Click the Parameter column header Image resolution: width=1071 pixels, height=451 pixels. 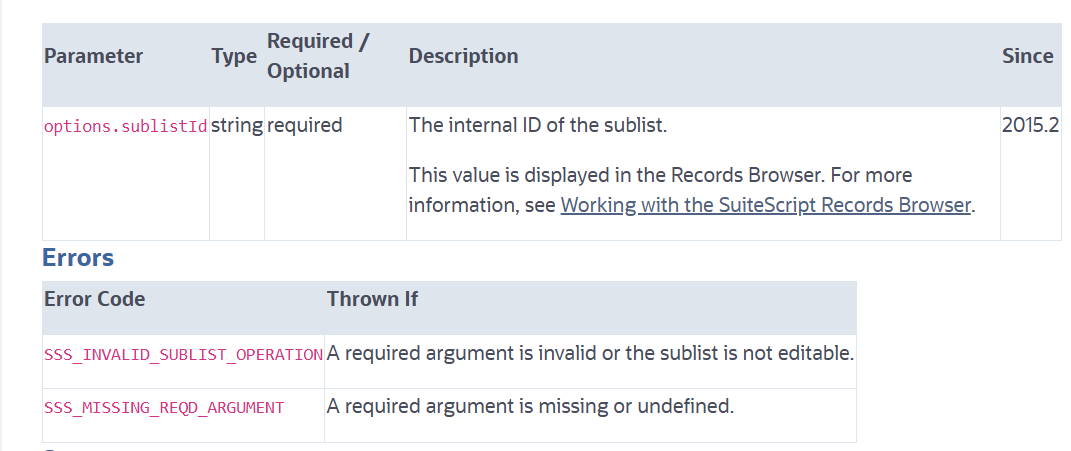tap(93, 56)
